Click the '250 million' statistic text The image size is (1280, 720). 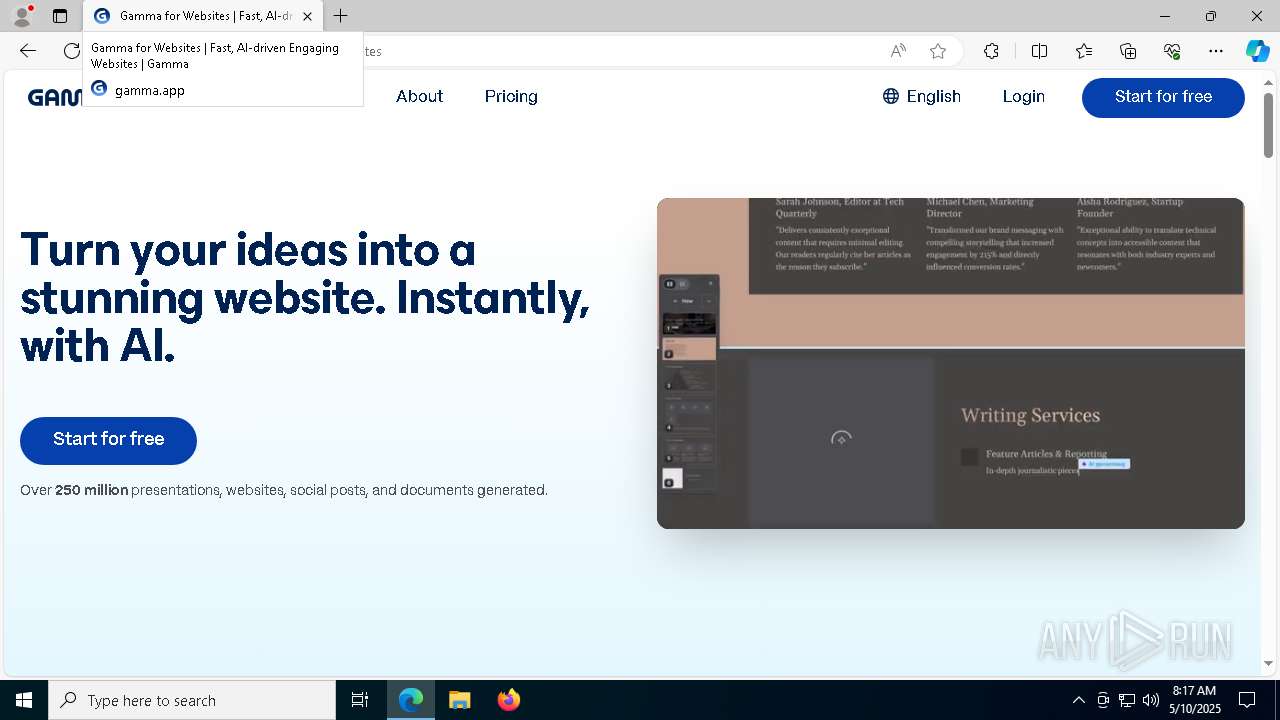tap(92, 490)
